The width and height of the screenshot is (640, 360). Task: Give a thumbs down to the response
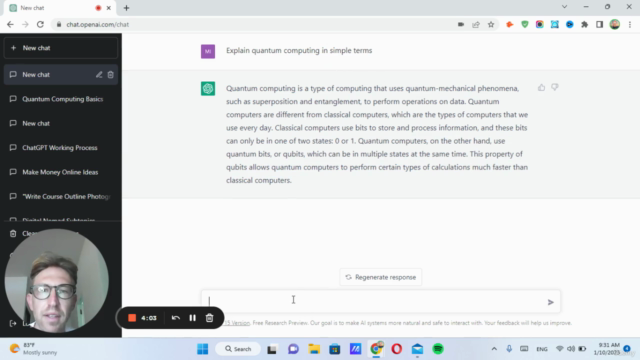click(x=554, y=87)
